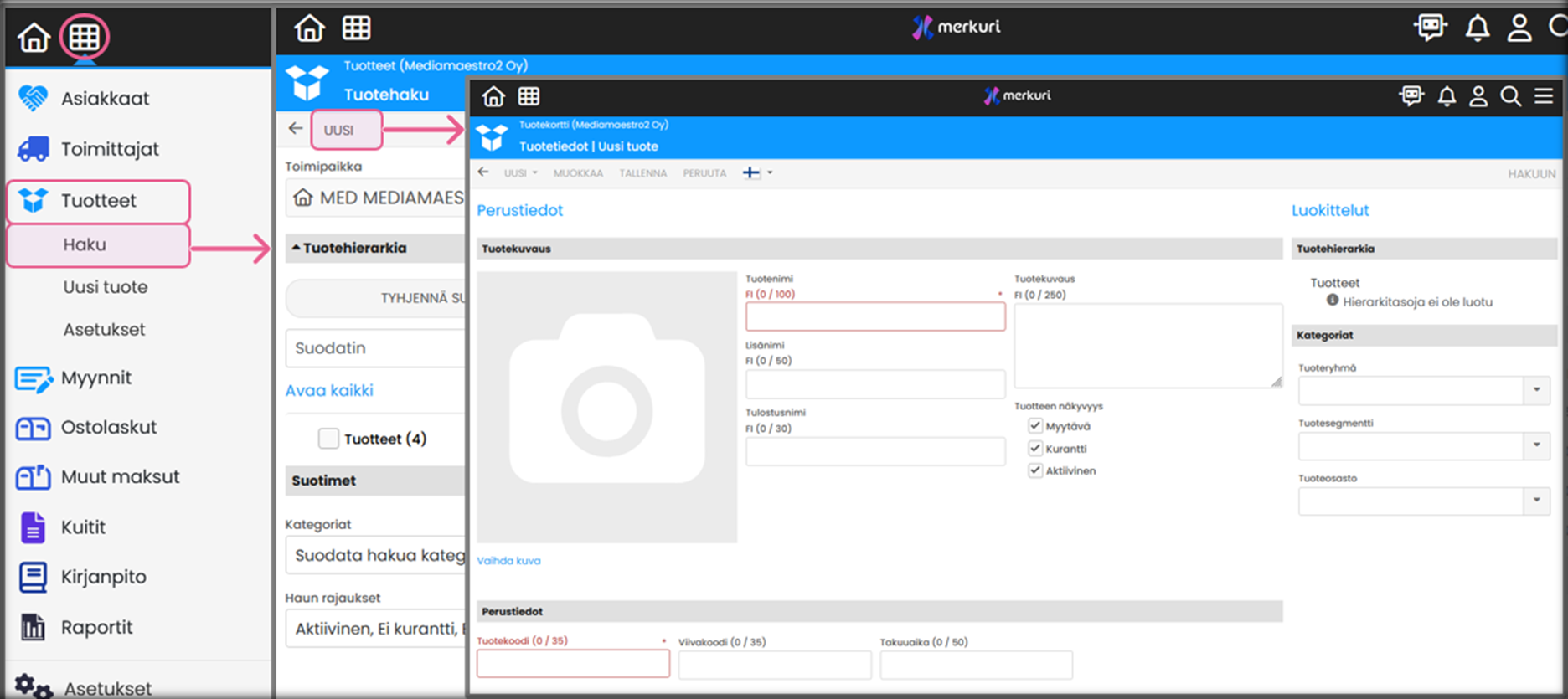Click the search magnifier icon in top bar
The width and height of the screenshot is (1568, 699).
pos(1510,96)
